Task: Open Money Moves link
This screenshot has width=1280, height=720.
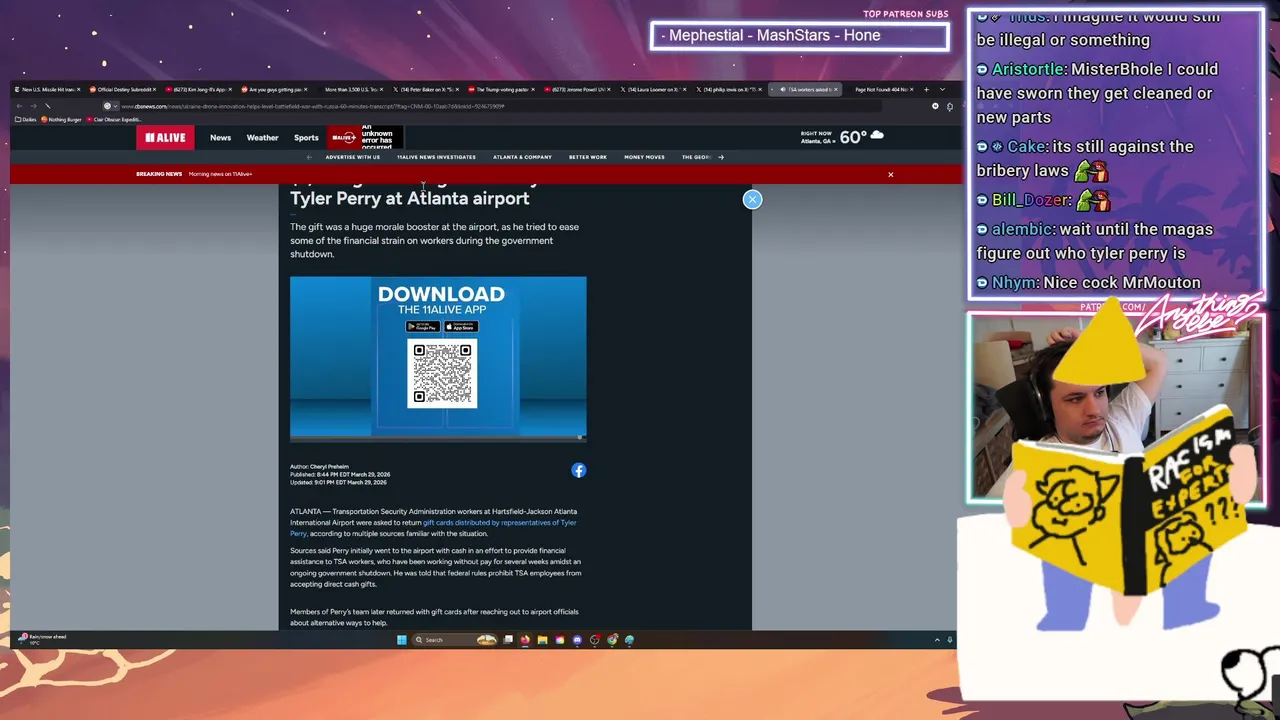Action: (x=644, y=157)
